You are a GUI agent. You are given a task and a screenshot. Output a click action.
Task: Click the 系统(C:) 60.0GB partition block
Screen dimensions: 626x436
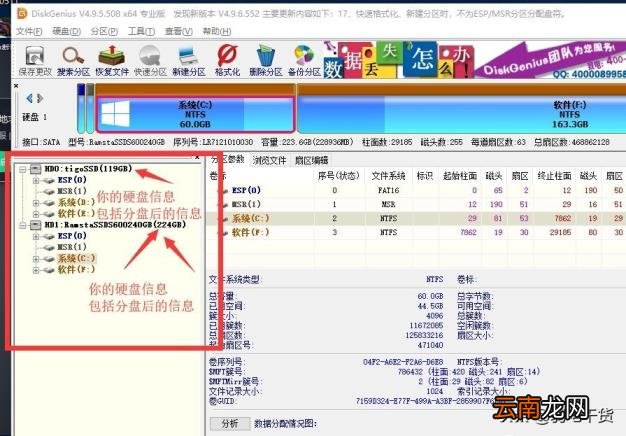click(x=195, y=114)
